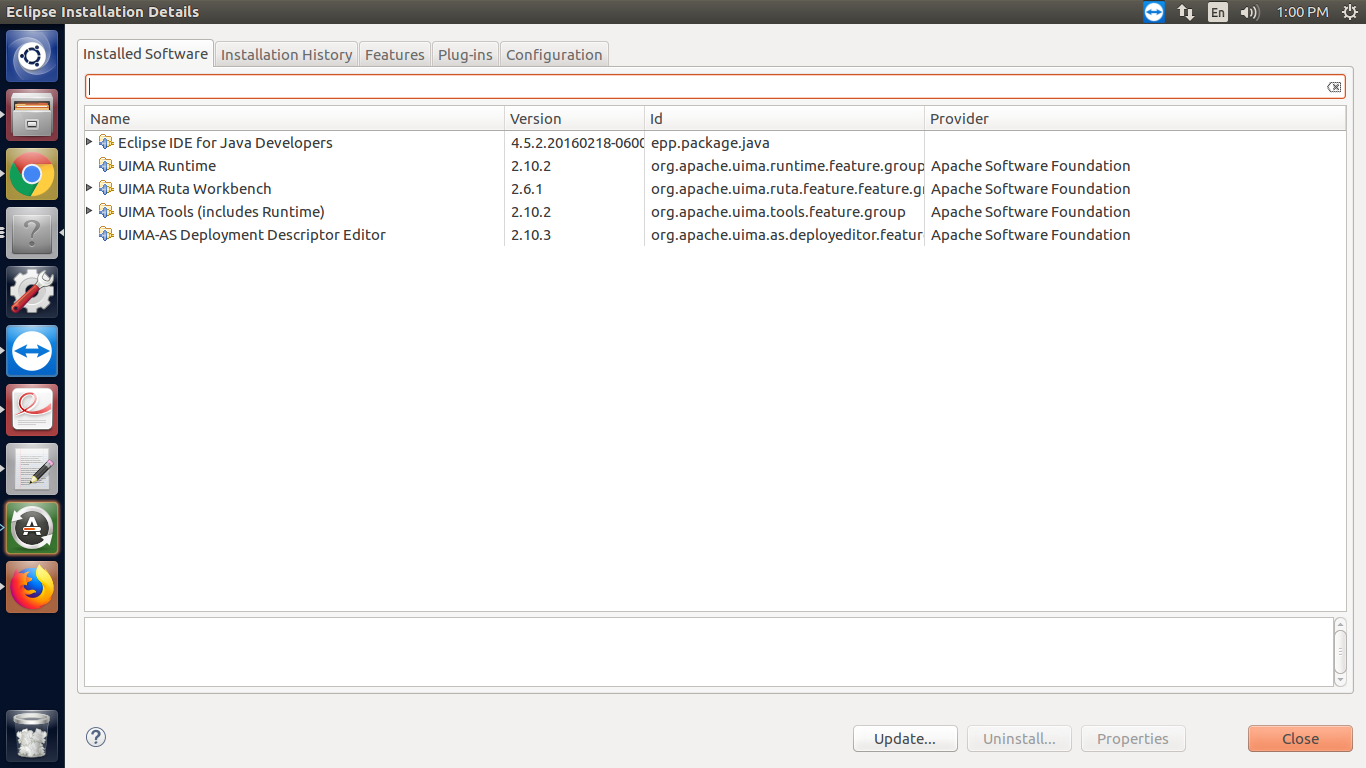This screenshot has height=768, width=1366.
Task: Open the Files manager in the dock
Action: (x=32, y=115)
